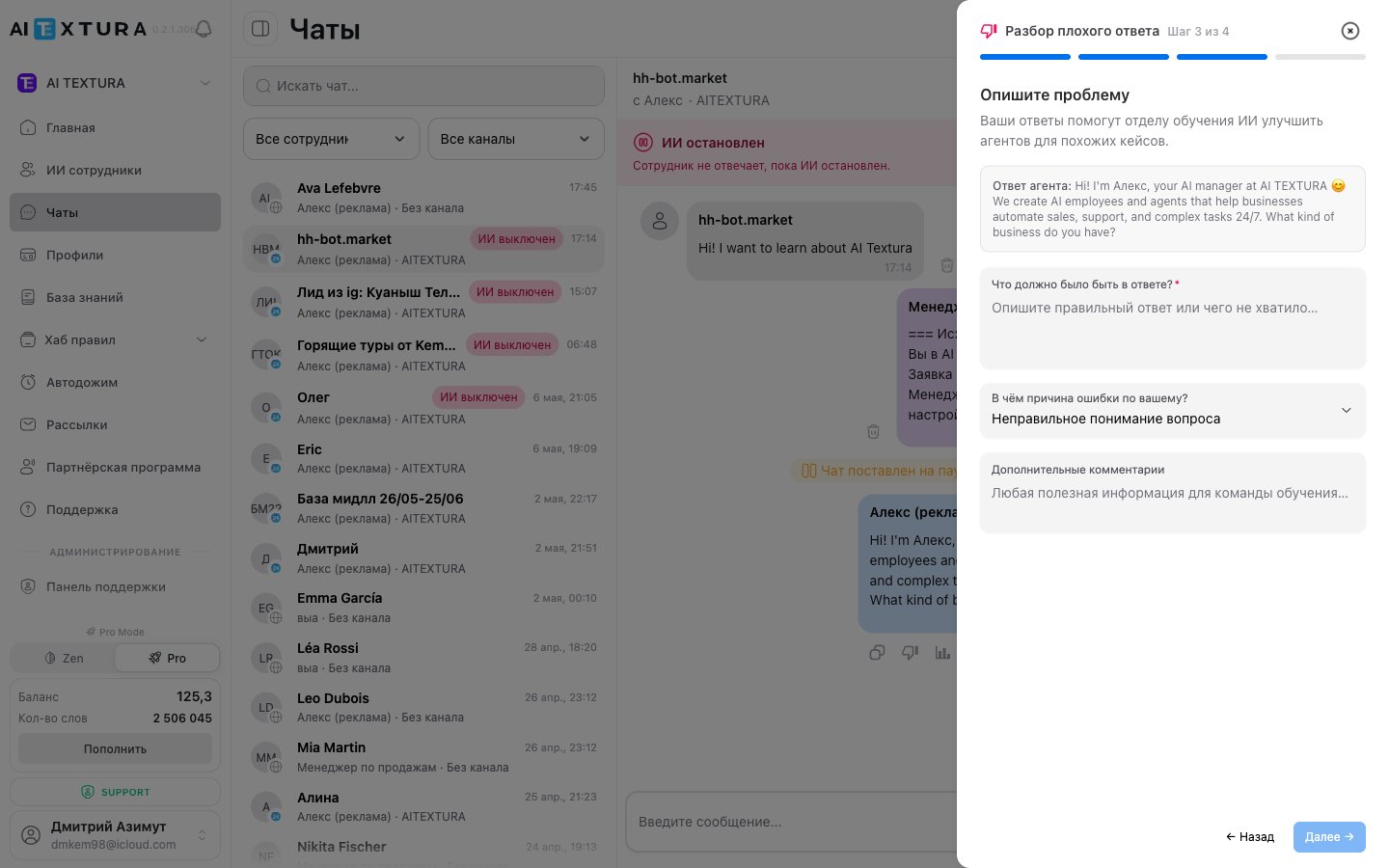Select the hh-bot.market chat row
Viewport: 1389px width, 868px height.
(x=423, y=249)
